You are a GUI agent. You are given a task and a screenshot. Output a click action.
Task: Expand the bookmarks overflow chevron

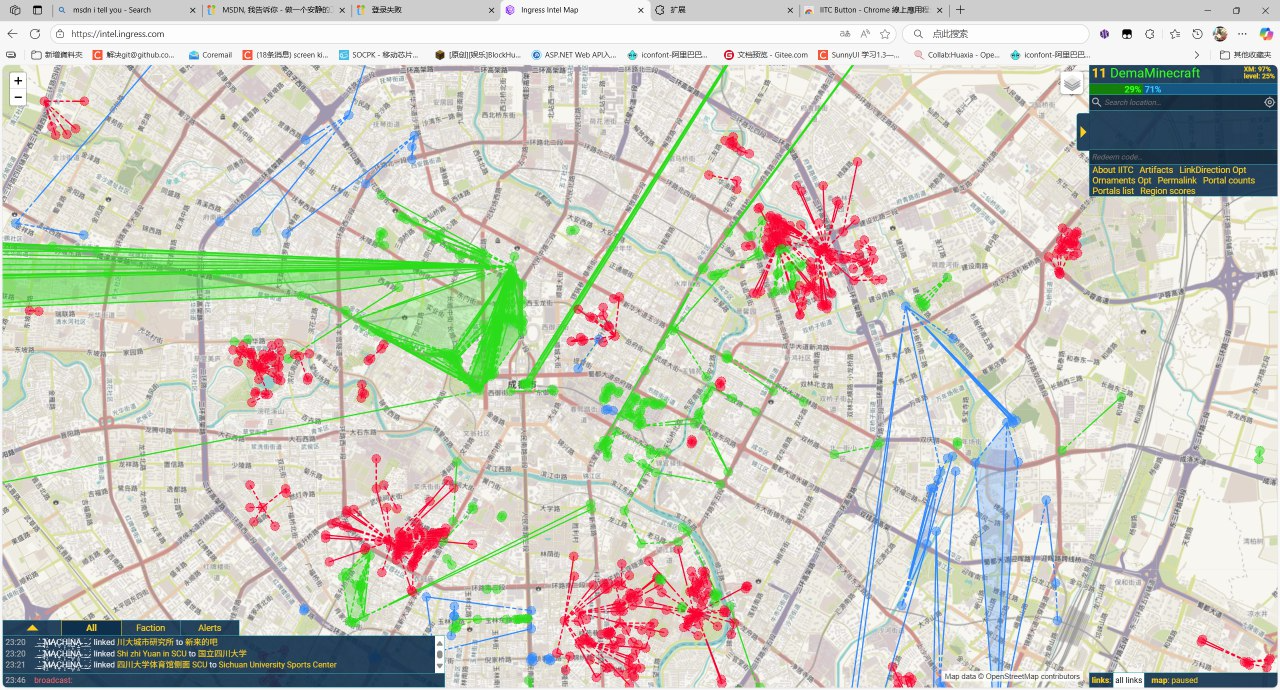click(x=1198, y=54)
